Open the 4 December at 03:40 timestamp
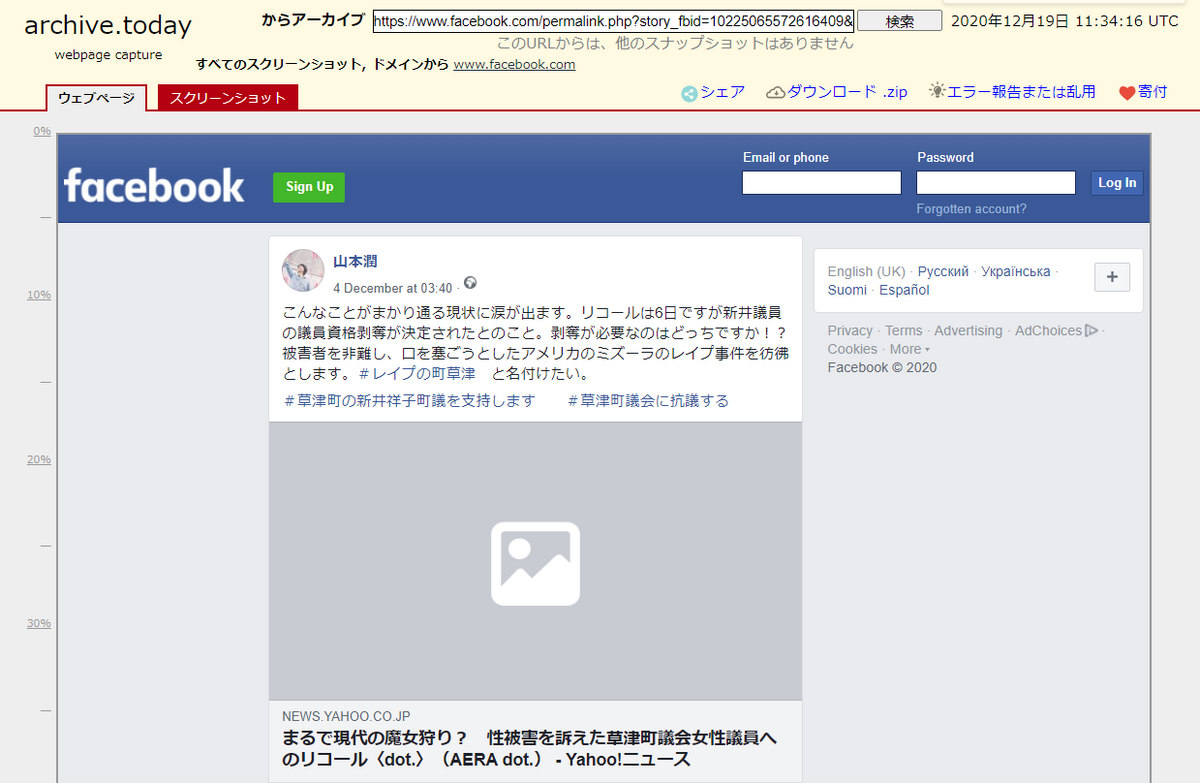 coord(392,287)
